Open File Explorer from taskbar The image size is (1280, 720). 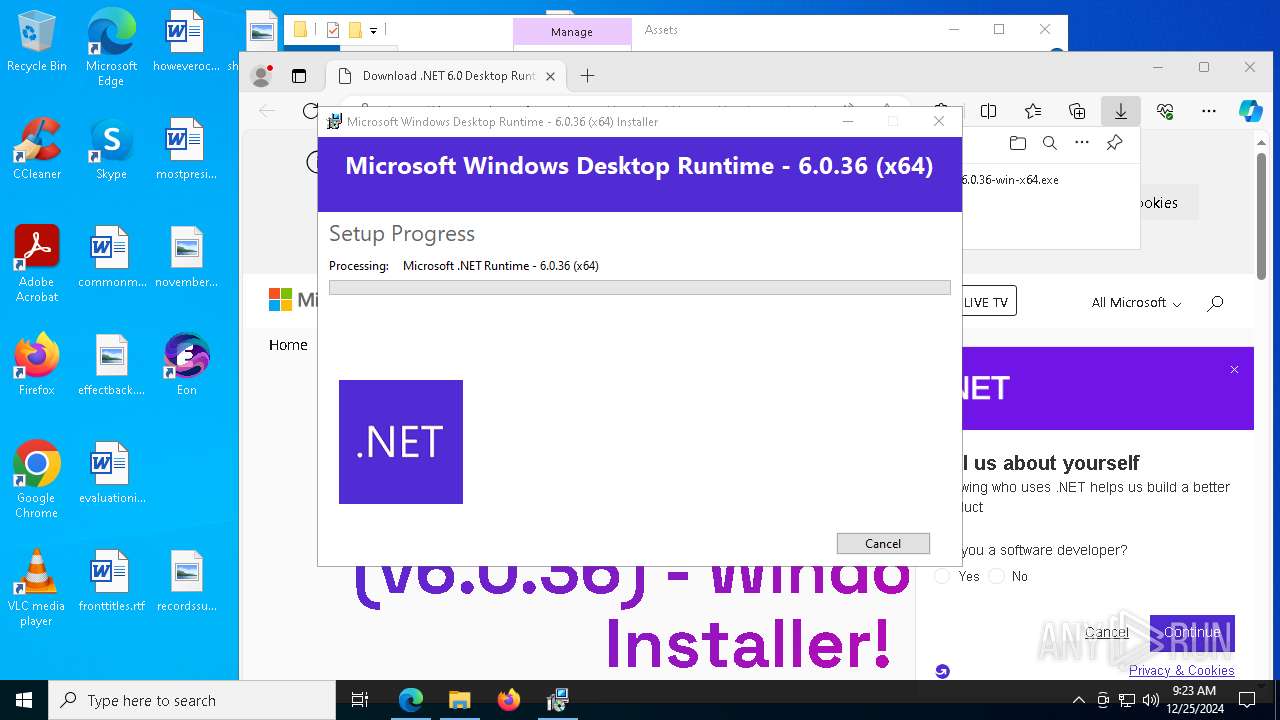pyautogui.click(x=459, y=700)
